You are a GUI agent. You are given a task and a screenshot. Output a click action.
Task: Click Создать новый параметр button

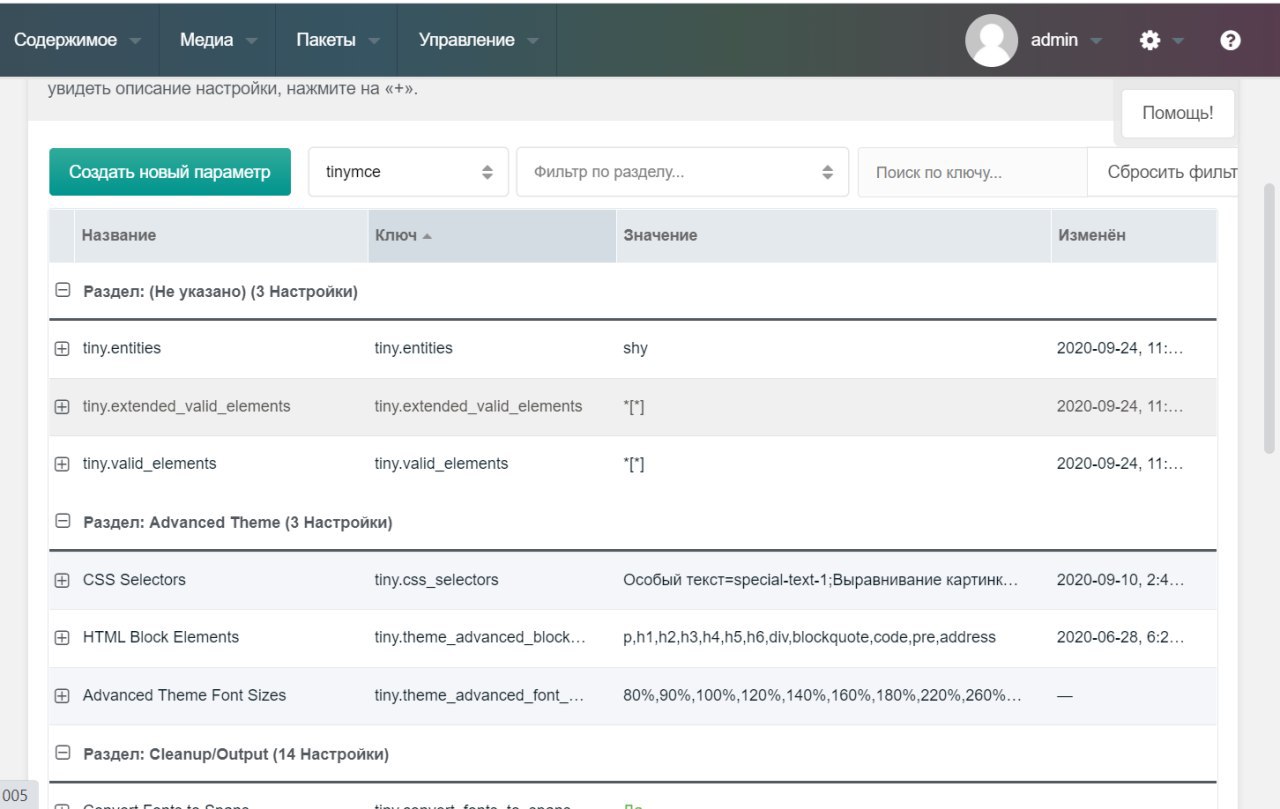coord(170,172)
